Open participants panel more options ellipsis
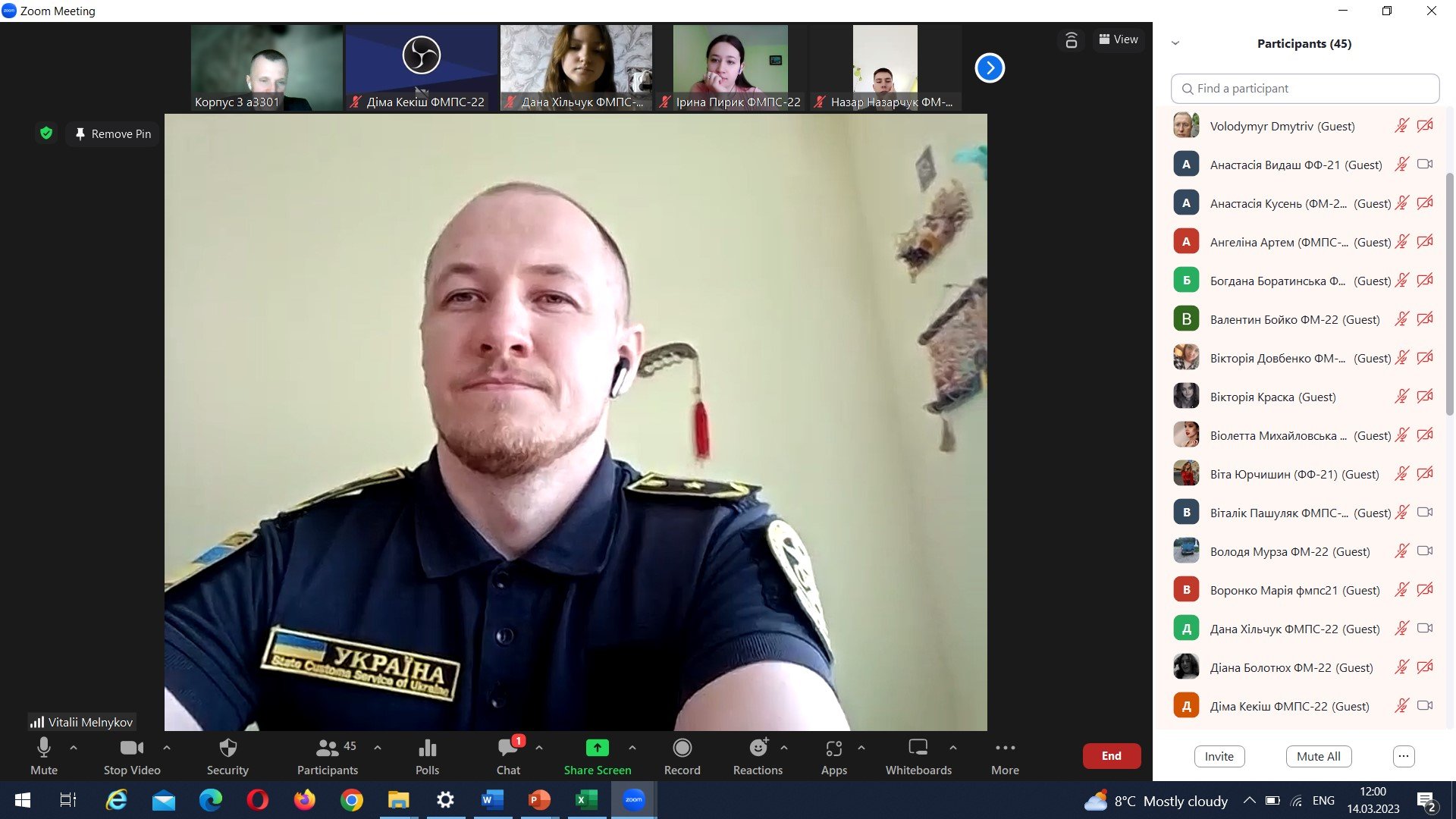Image resolution: width=1456 pixels, height=819 pixels. click(1403, 756)
